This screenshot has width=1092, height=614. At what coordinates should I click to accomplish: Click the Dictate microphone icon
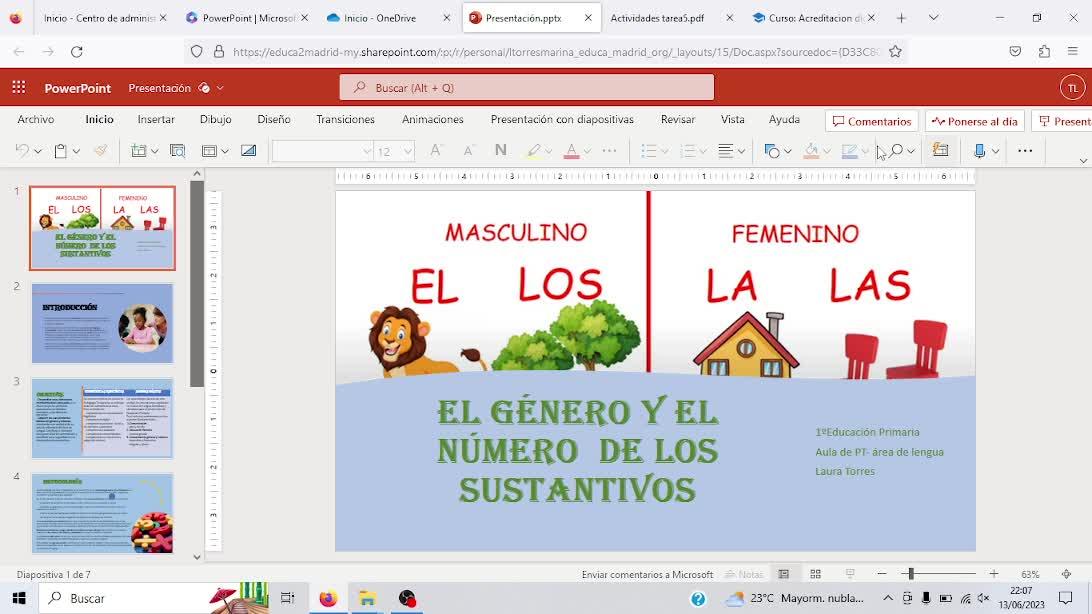click(x=979, y=151)
